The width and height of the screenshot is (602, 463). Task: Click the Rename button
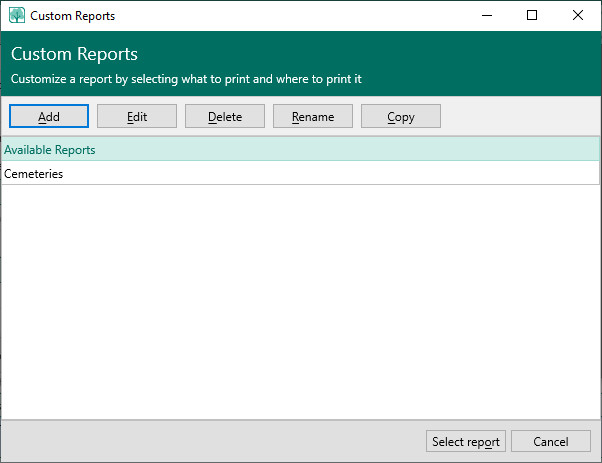point(313,116)
